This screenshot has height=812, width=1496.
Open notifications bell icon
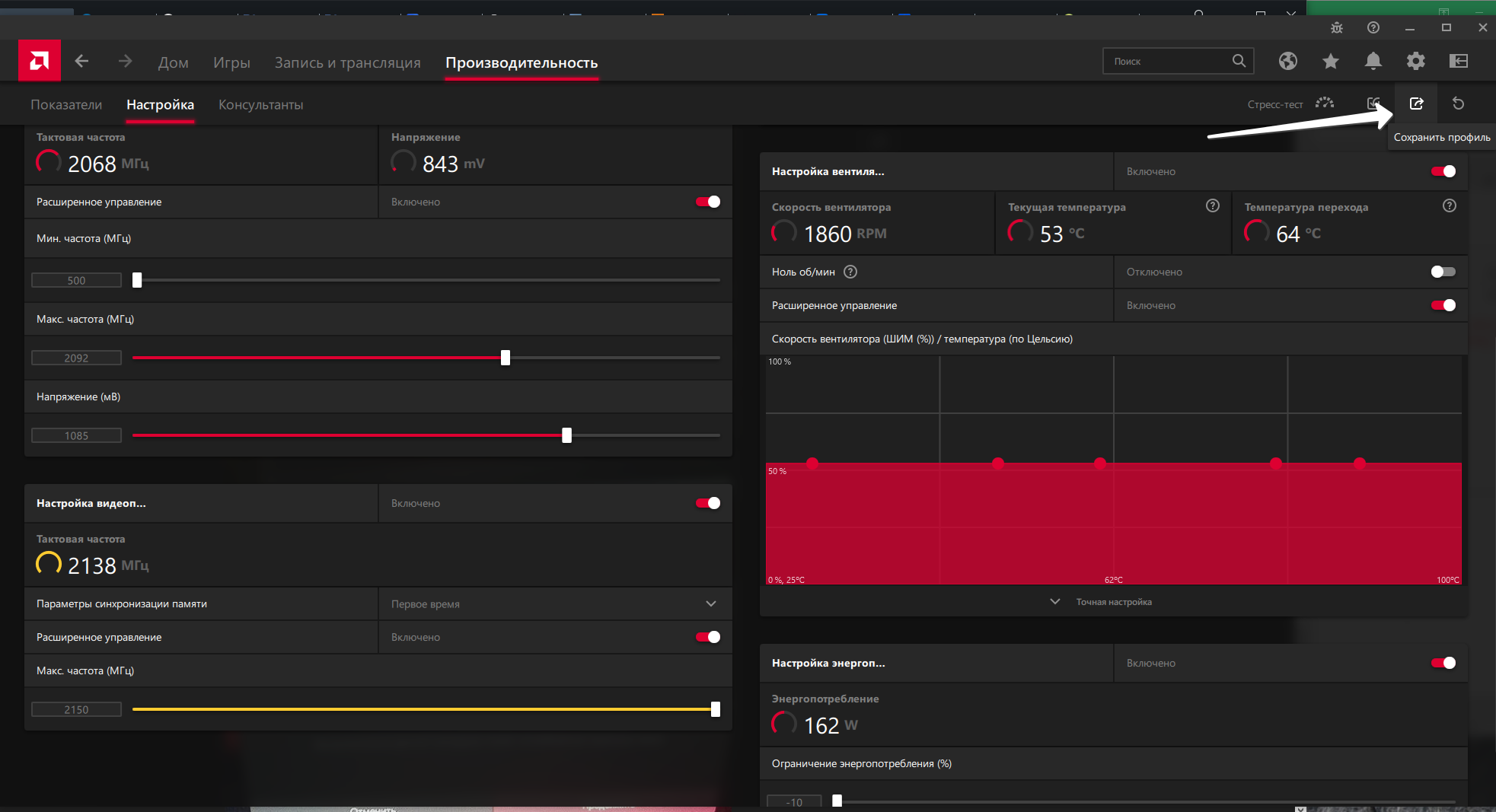1373,61
